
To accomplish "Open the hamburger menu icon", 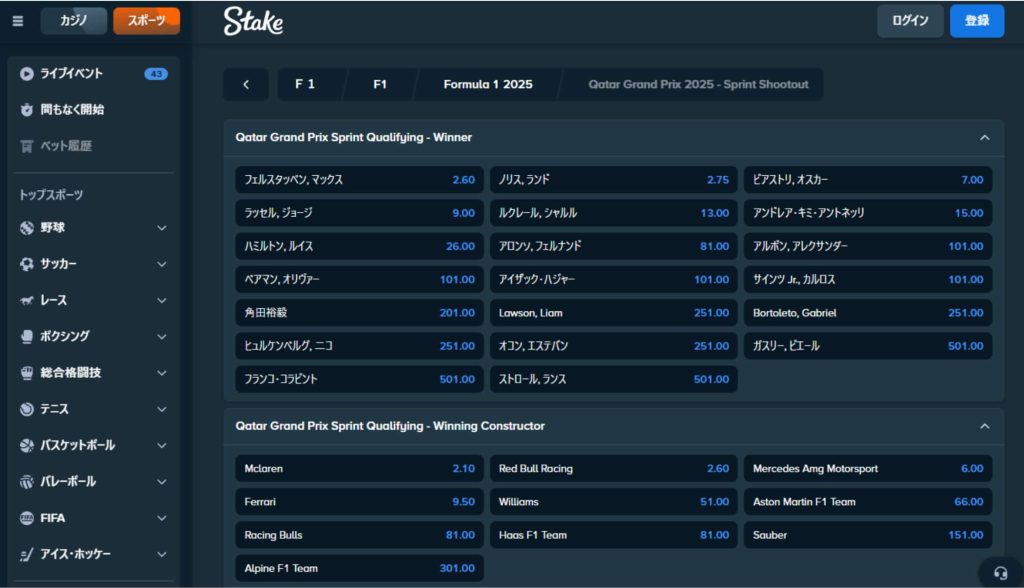I will [18, 21].
